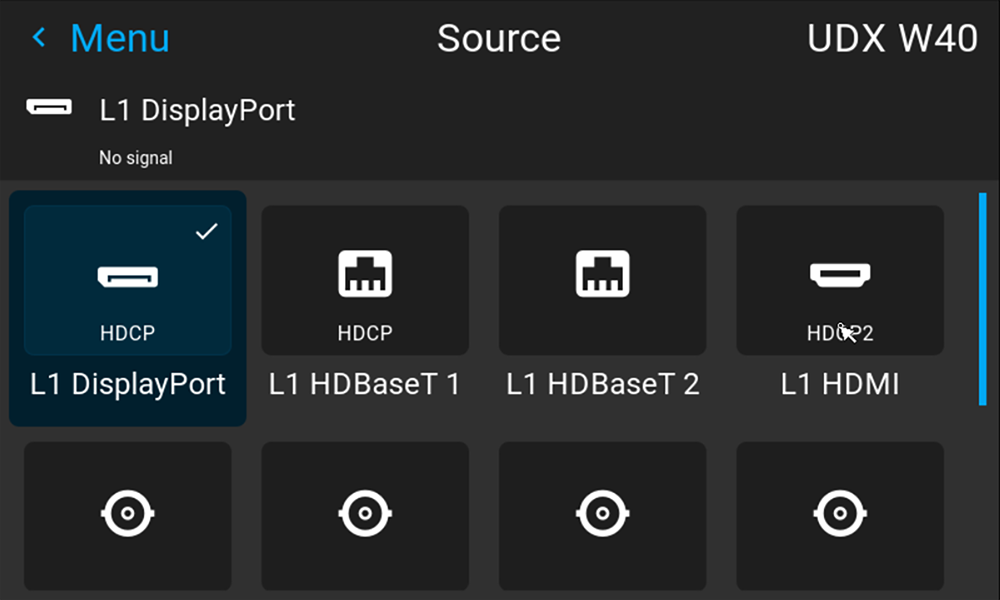Click the No signal status text
This screenshot has height=600, width=1000.
[x=136, y=157]
